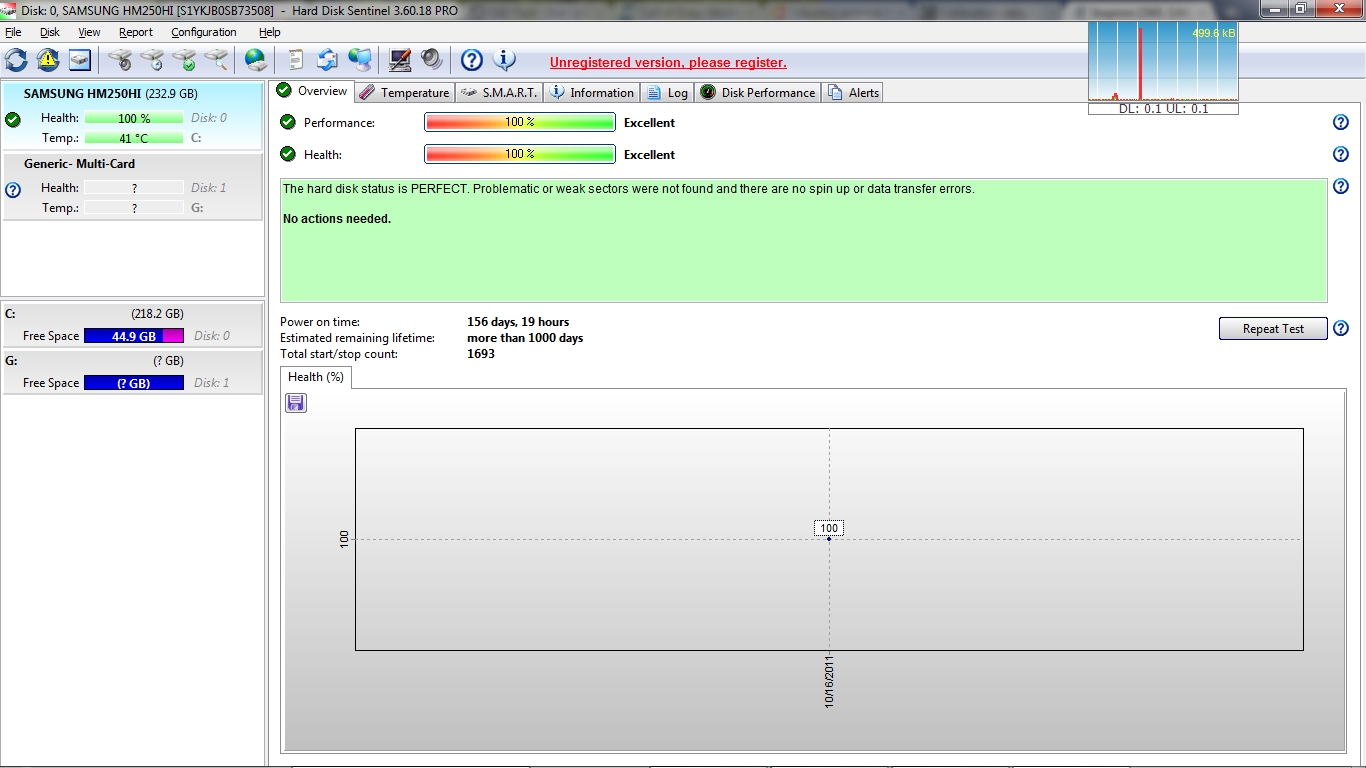Screen dimensions: 1366x768
Task: Switch to the Alerts tab
Action: click(x=853, y=93)
